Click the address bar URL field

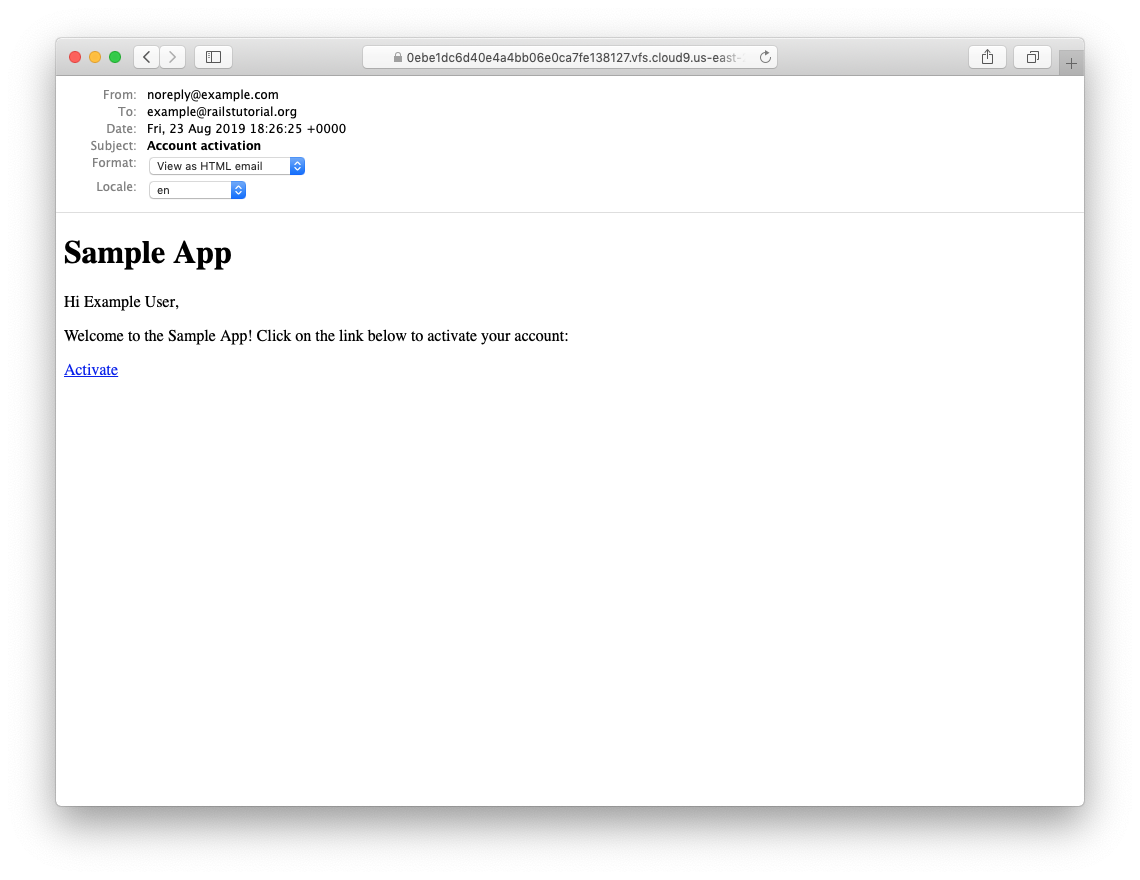(x=575, y=58)
